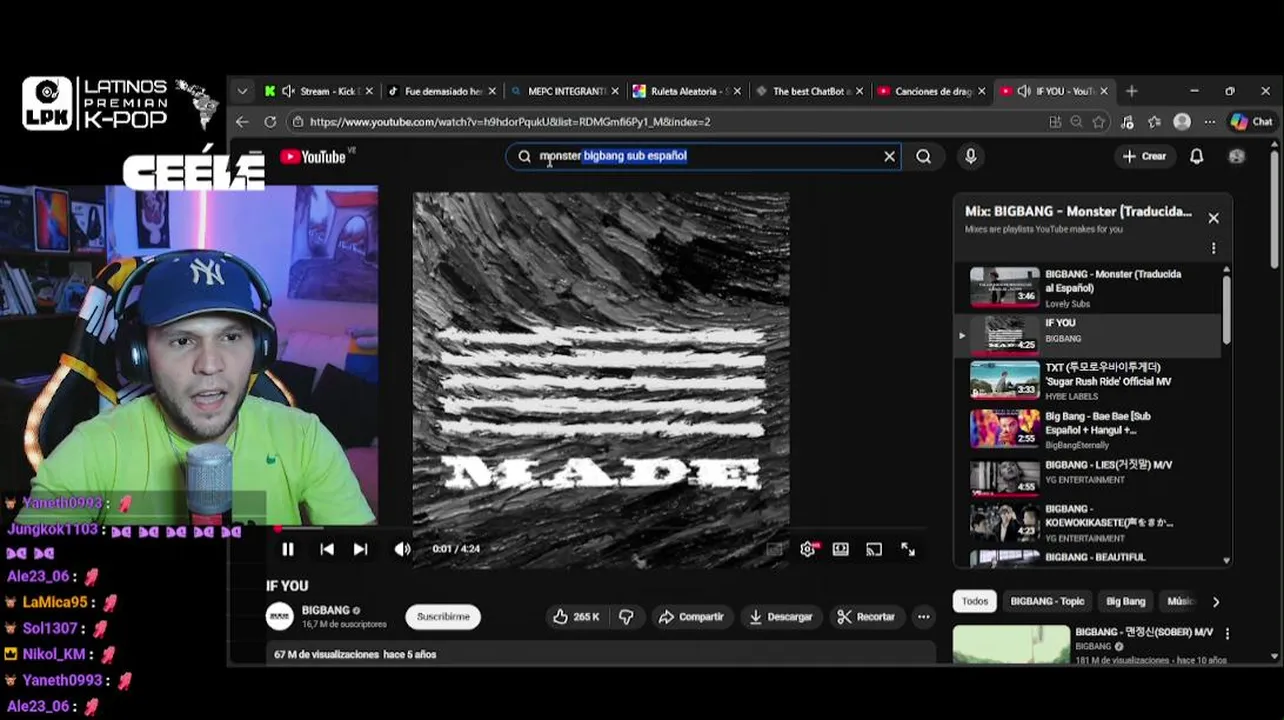Dislike the IF YOU video
The height and width of the screenshot is (720, 1284).
click(x=626, y=617)
